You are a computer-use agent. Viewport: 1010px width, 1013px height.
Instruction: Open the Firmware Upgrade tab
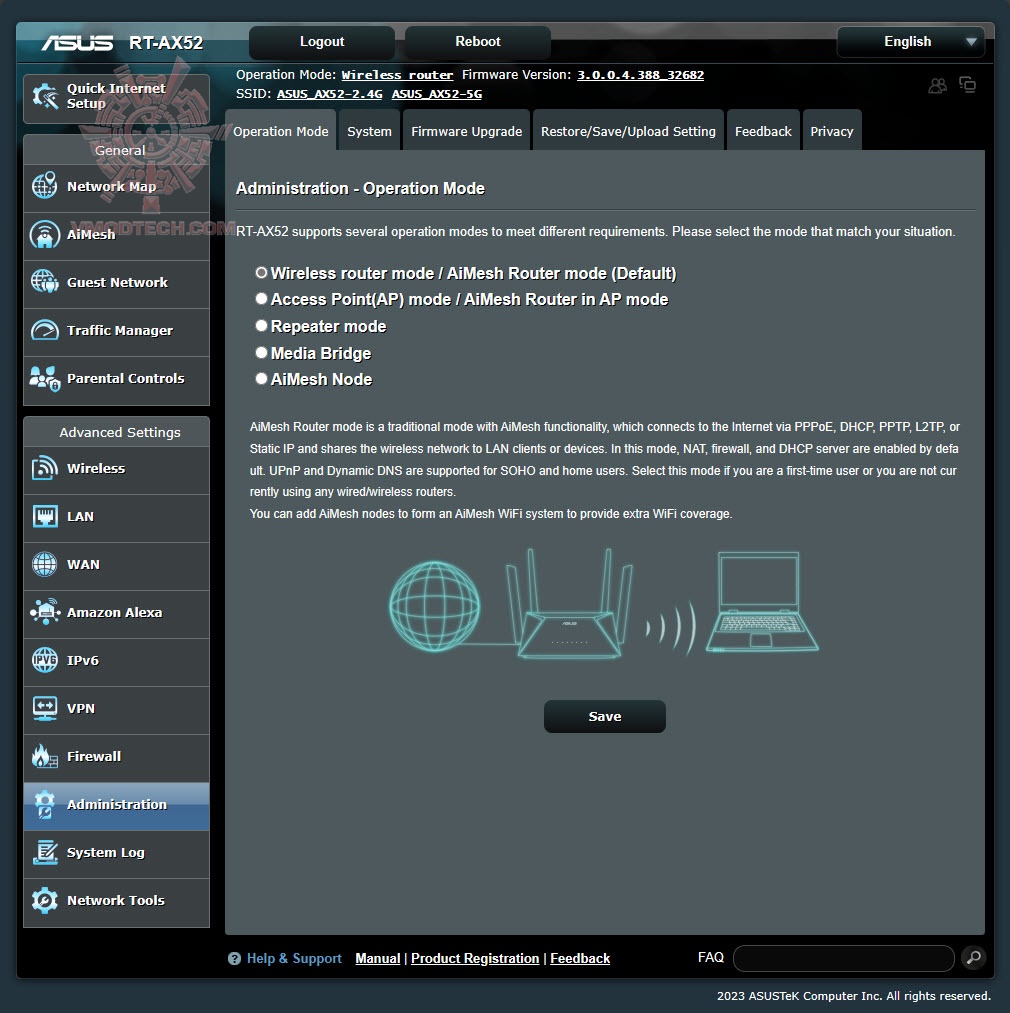click(466, 131)
